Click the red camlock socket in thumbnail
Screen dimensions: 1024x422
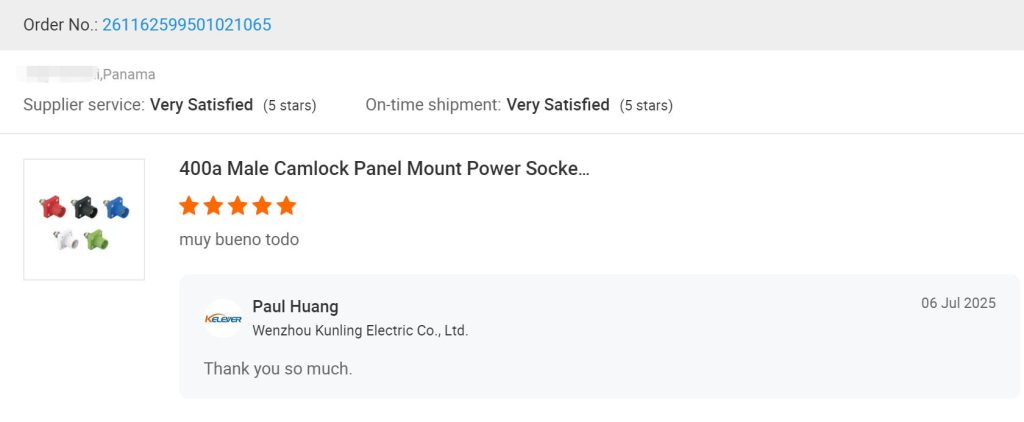pos(53,208)
